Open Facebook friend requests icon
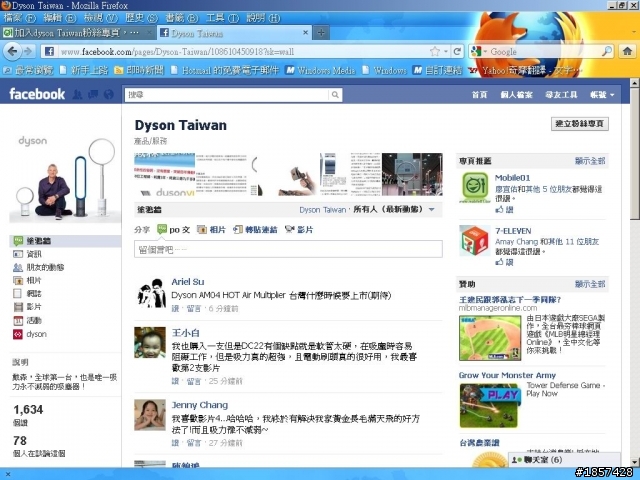Screen dimensions: 640x480 [78, 95]
